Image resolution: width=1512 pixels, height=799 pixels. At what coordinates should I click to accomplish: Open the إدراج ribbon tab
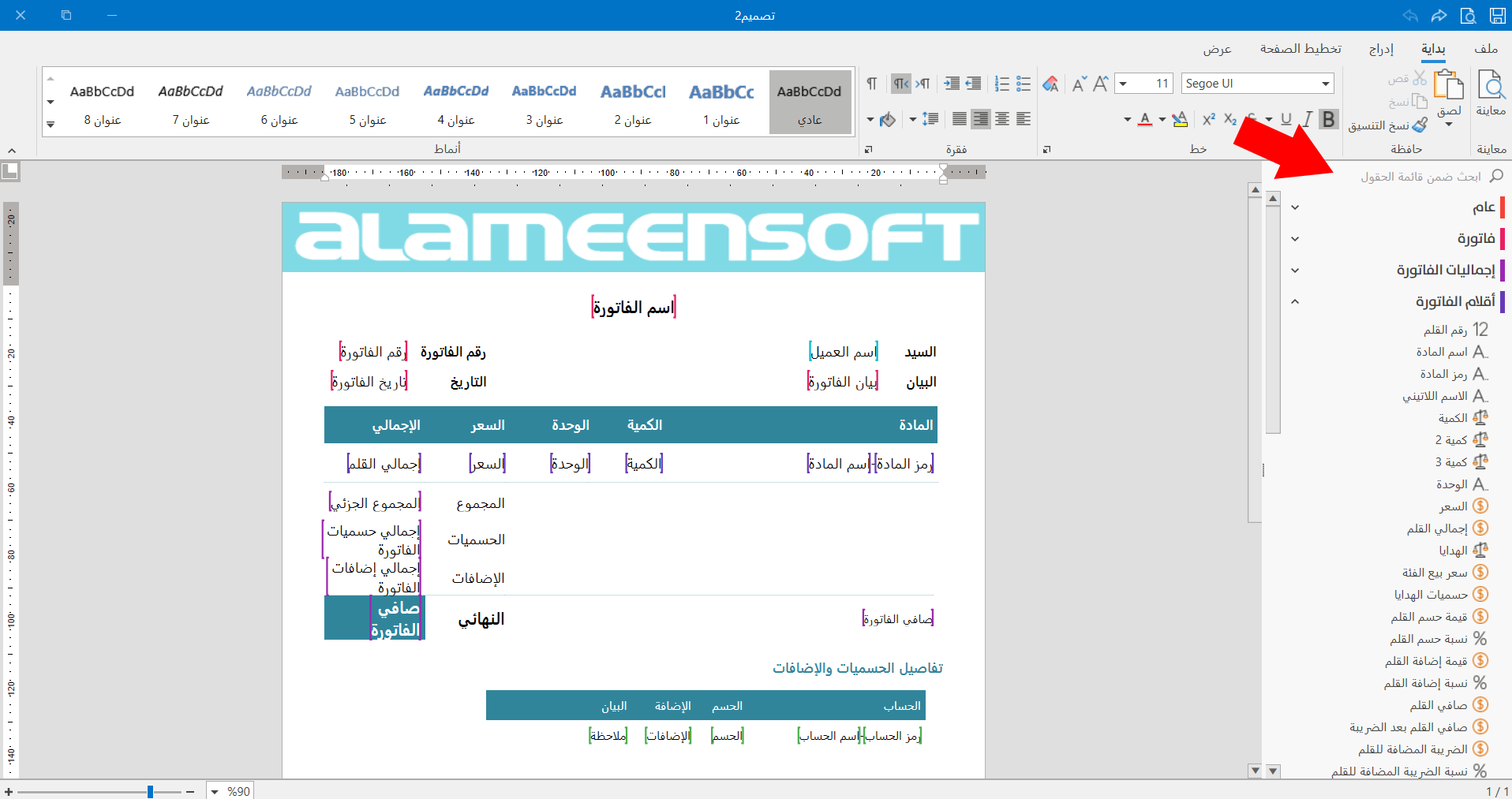click(x=1381, y=49)
